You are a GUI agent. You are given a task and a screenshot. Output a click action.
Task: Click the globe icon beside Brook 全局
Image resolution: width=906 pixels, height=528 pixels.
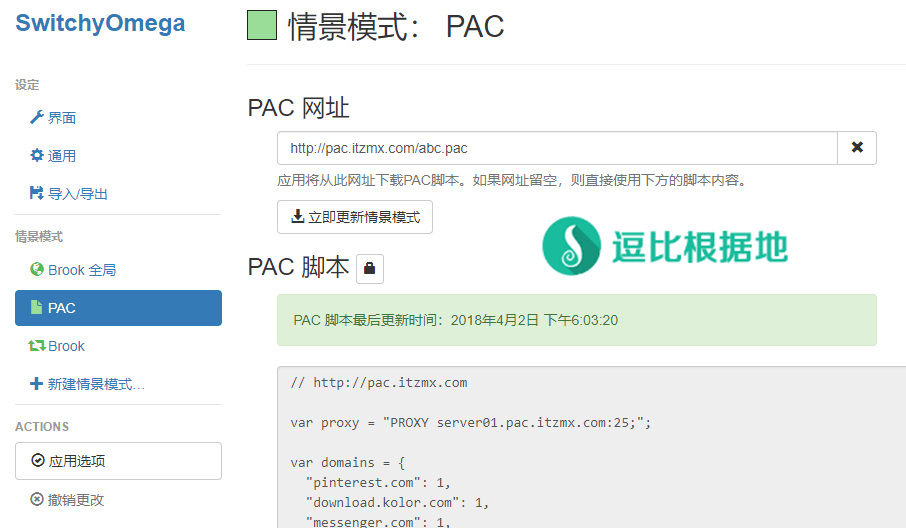pyautogui.click(x=37, y=270)
